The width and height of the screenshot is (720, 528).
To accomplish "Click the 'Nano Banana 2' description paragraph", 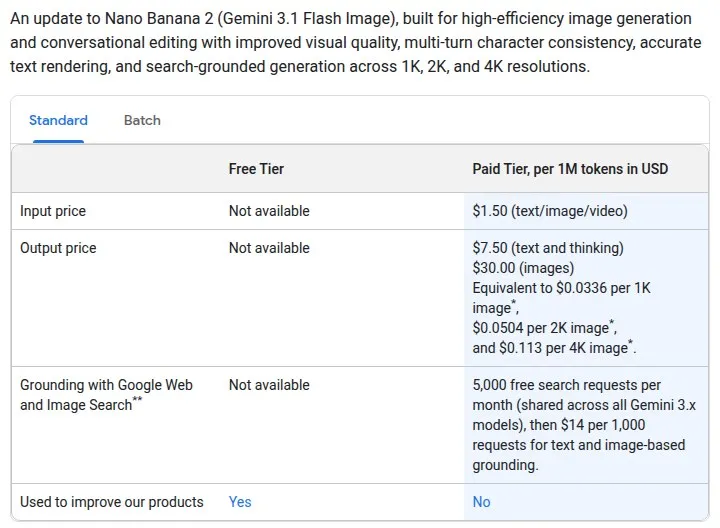I will [355, 42].
